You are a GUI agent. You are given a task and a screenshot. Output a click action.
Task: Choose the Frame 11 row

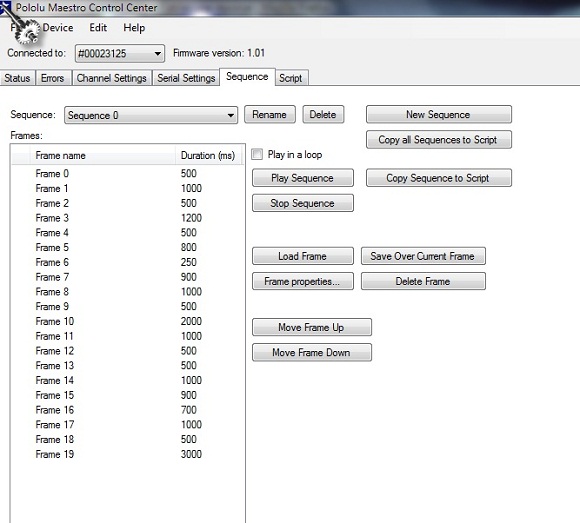128,336
